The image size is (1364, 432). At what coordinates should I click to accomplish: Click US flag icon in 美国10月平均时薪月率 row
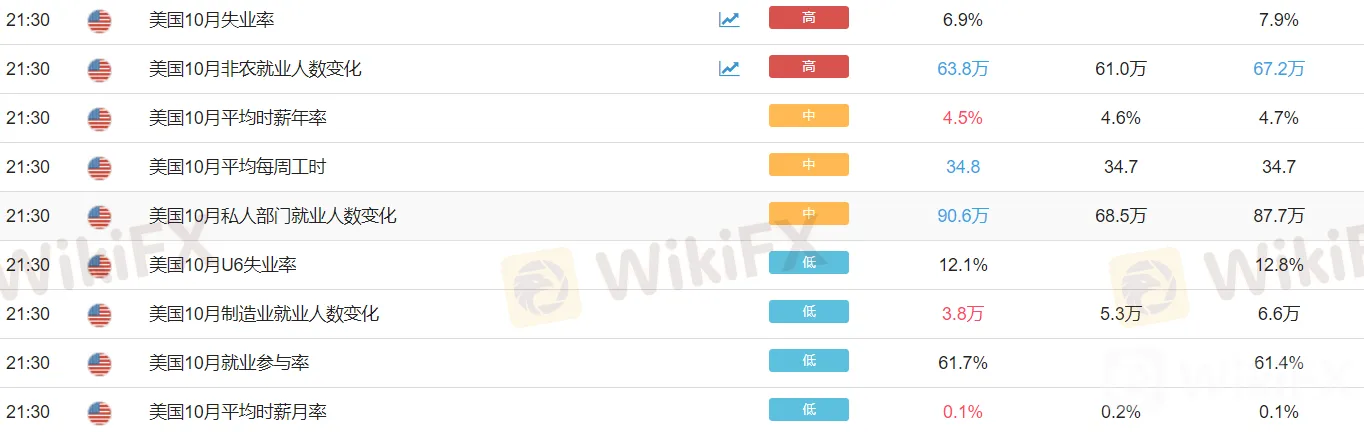click(x=99, y=413)
